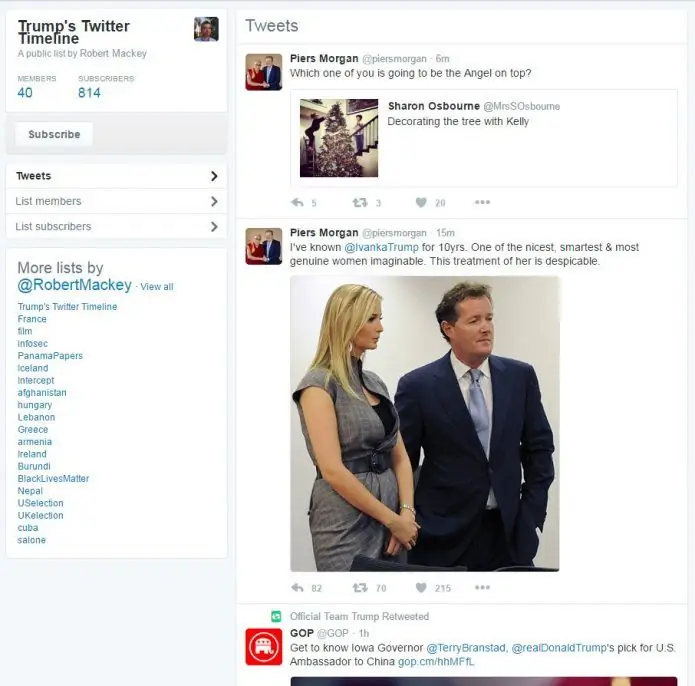Retweet the Angel on top tweet

pos(359,203)
